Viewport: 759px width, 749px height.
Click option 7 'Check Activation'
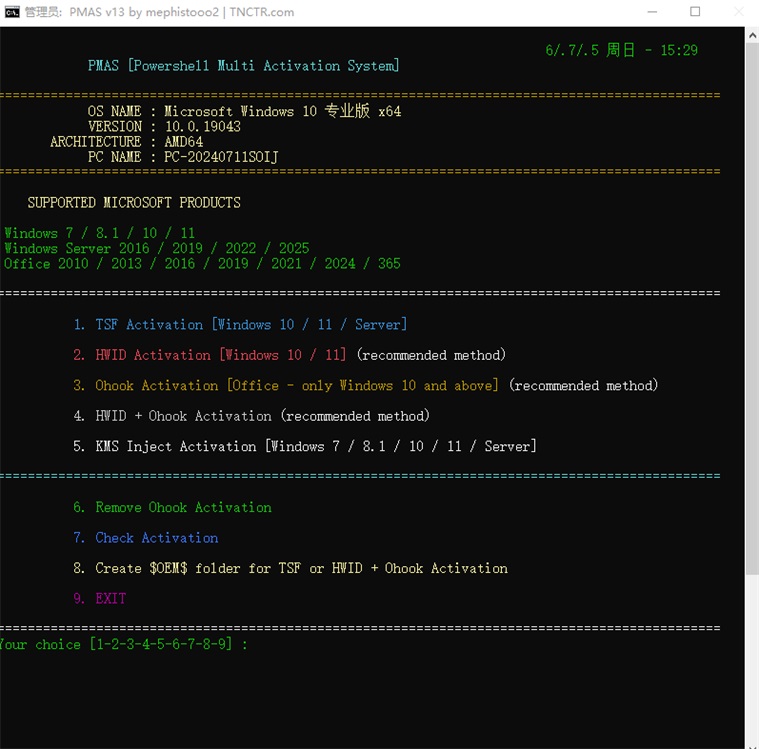(x=146, y=538)
